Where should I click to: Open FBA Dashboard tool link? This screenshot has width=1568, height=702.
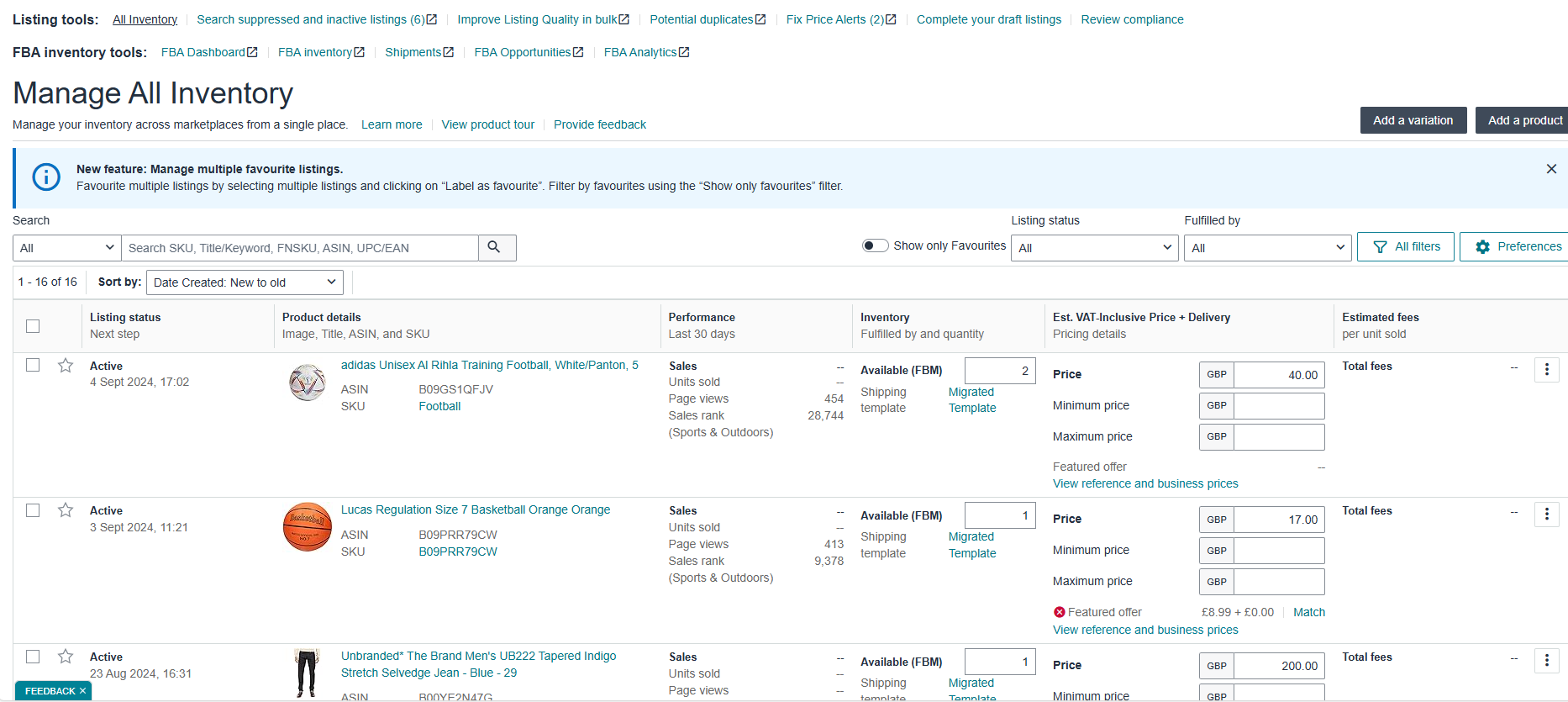[208, 52]
